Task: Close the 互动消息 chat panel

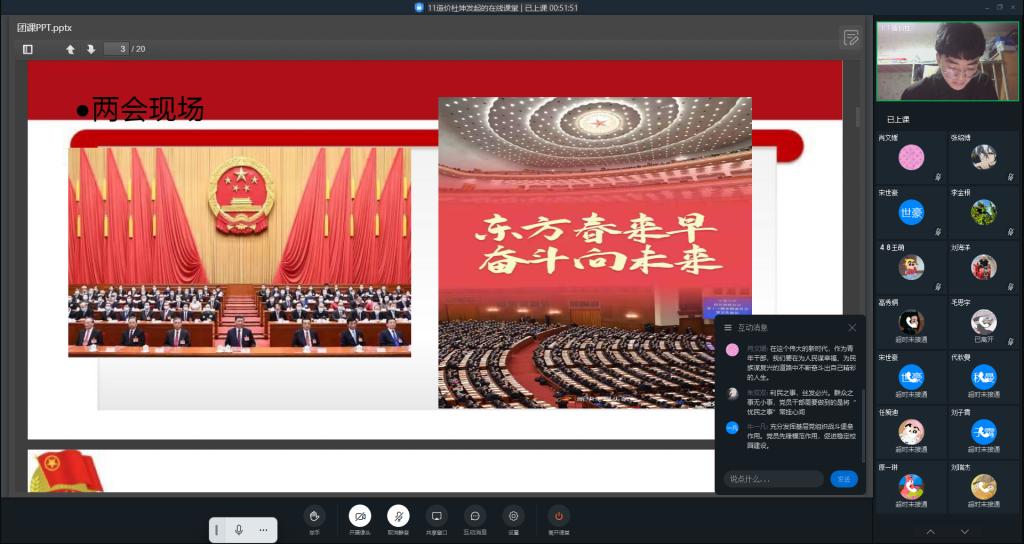Action: (852, 327)
